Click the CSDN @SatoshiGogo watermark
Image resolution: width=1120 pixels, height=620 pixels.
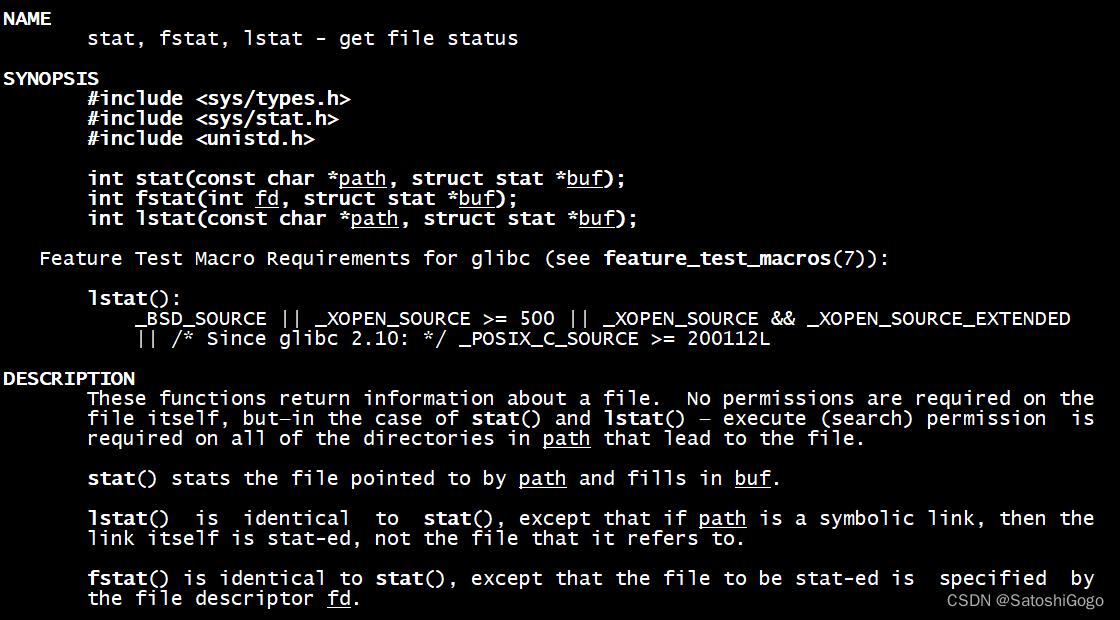pyautogui.click(x=1025, y=601)
